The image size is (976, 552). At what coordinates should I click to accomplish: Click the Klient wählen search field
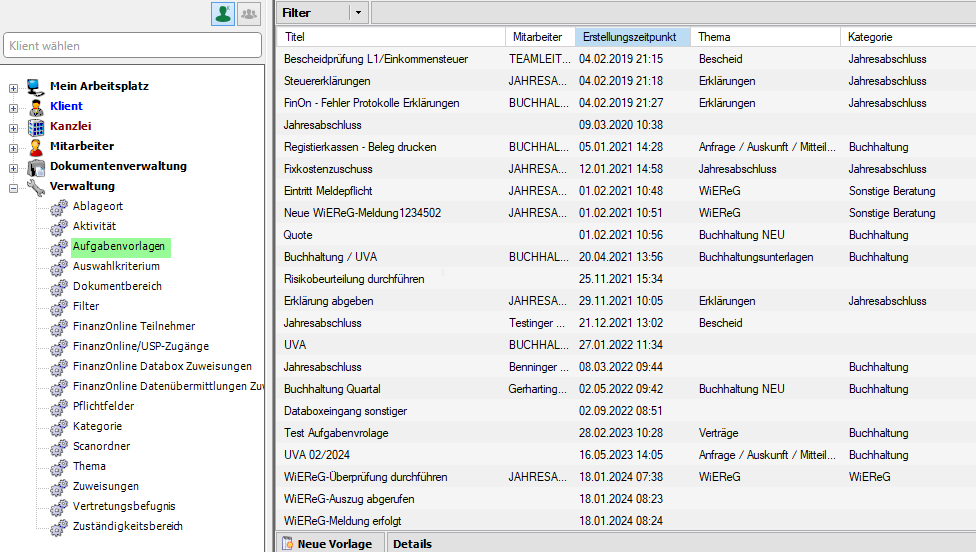pyautogui.click(x=133, y=45)
